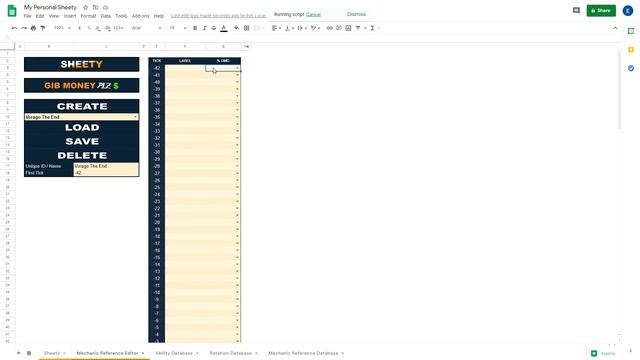The width and height of the screenshot is (640, 360).
Task: Click the First Tick value field
Action: [x=106, y=173]
